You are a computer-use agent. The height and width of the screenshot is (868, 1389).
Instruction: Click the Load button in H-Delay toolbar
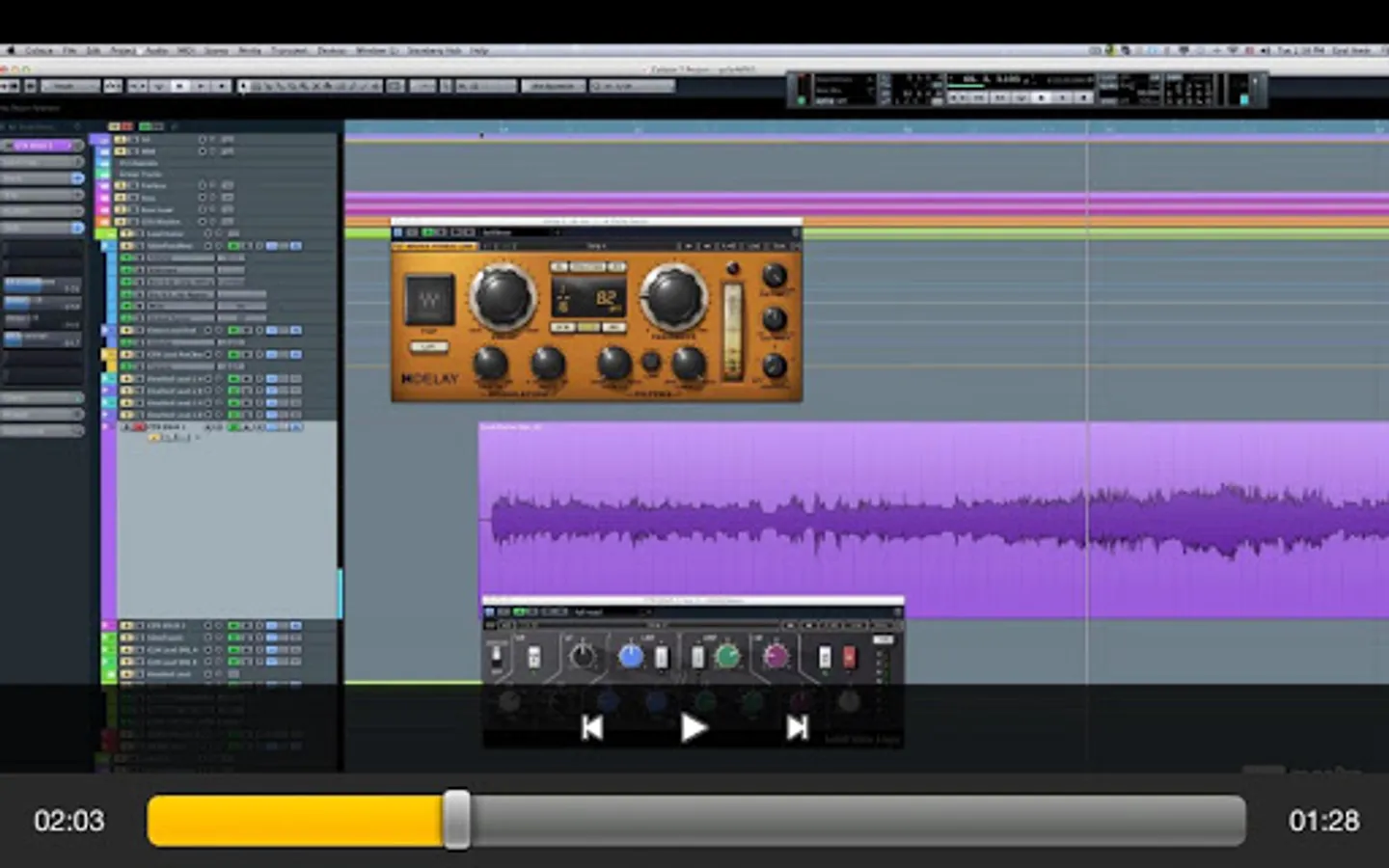click(753, 247)
